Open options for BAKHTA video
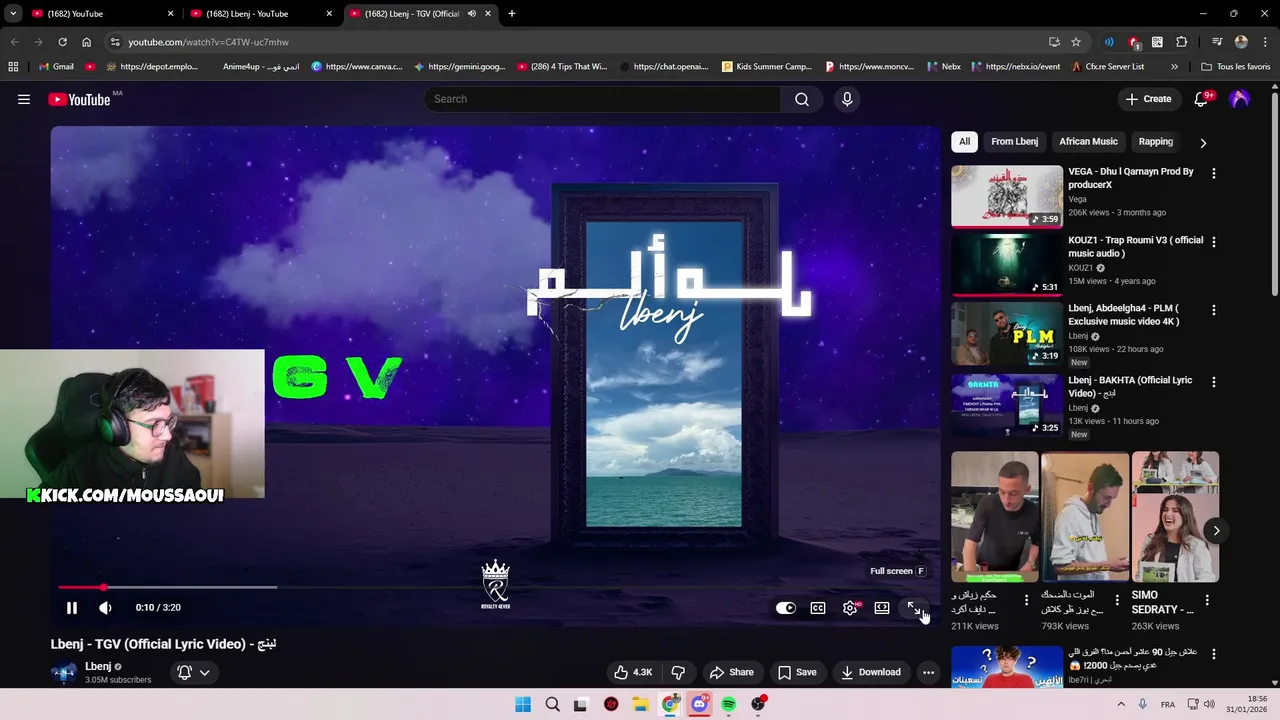The height and width of the screenshot is (720, 1280). coord(1214,382)
